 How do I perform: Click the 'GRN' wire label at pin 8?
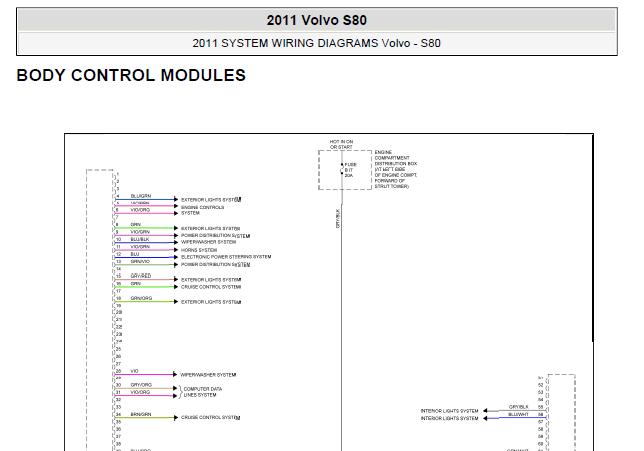(136, 225)
